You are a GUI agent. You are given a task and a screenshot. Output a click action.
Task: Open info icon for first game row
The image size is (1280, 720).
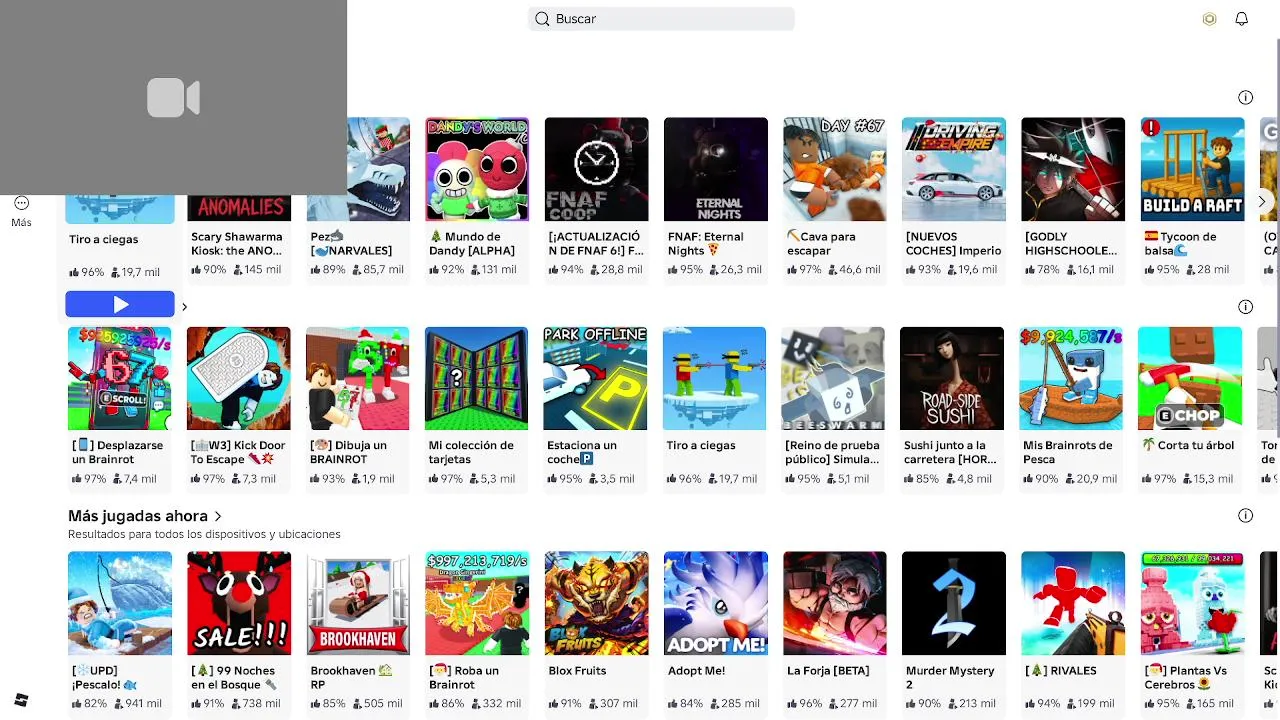click(1245, 97)
